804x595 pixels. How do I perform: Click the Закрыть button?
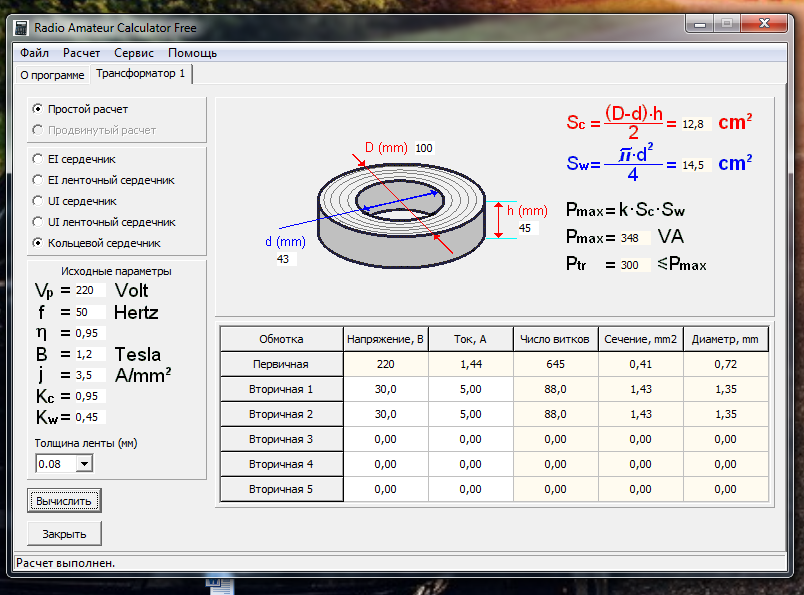[x=64, y=534]
